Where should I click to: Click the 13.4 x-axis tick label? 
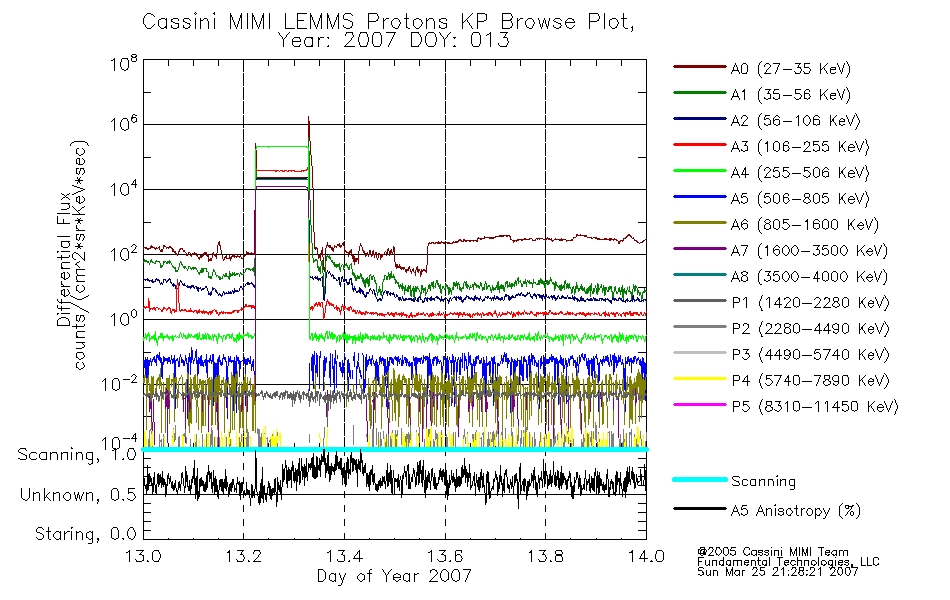344,556
